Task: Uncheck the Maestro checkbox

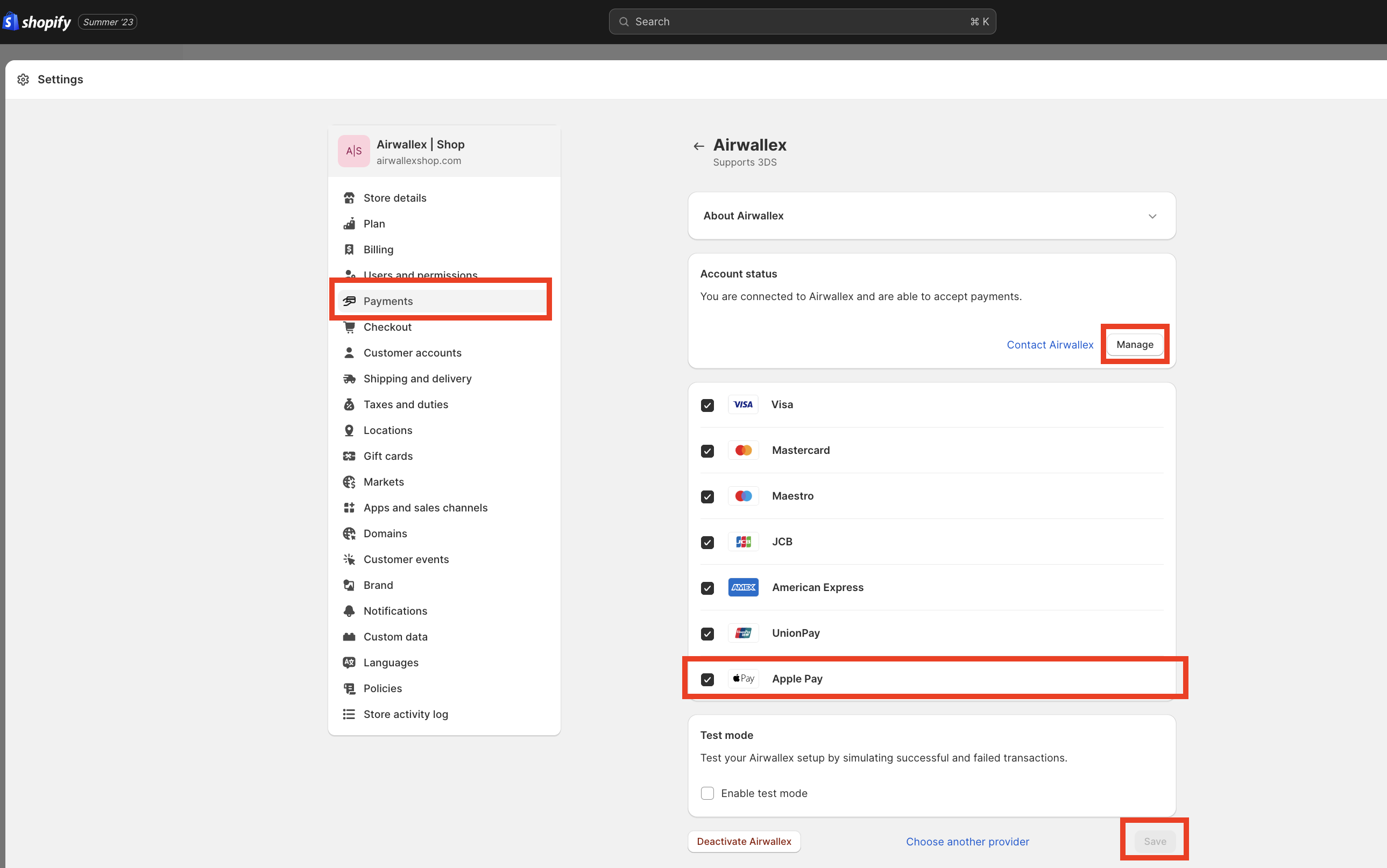Action: (707, 497)
